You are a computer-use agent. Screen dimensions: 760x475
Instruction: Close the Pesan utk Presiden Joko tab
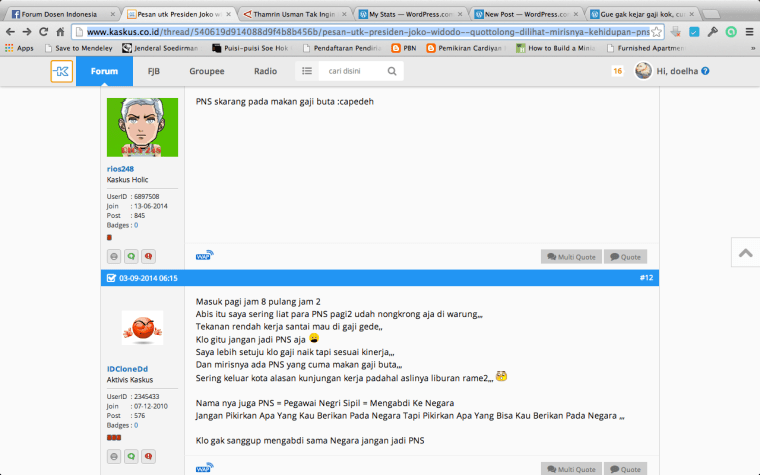pos(228,14)
